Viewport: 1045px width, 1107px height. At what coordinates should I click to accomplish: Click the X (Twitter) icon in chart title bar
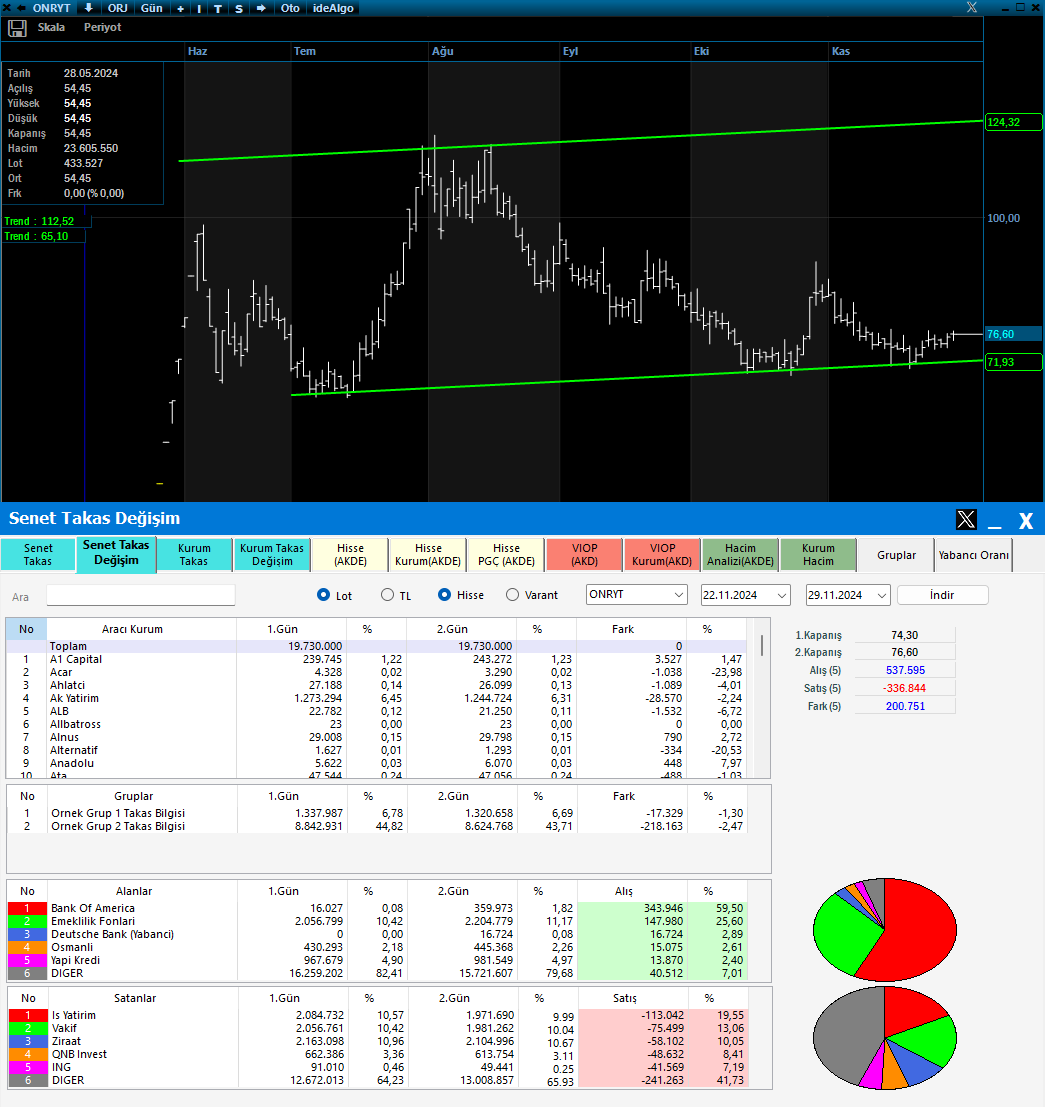972,7
